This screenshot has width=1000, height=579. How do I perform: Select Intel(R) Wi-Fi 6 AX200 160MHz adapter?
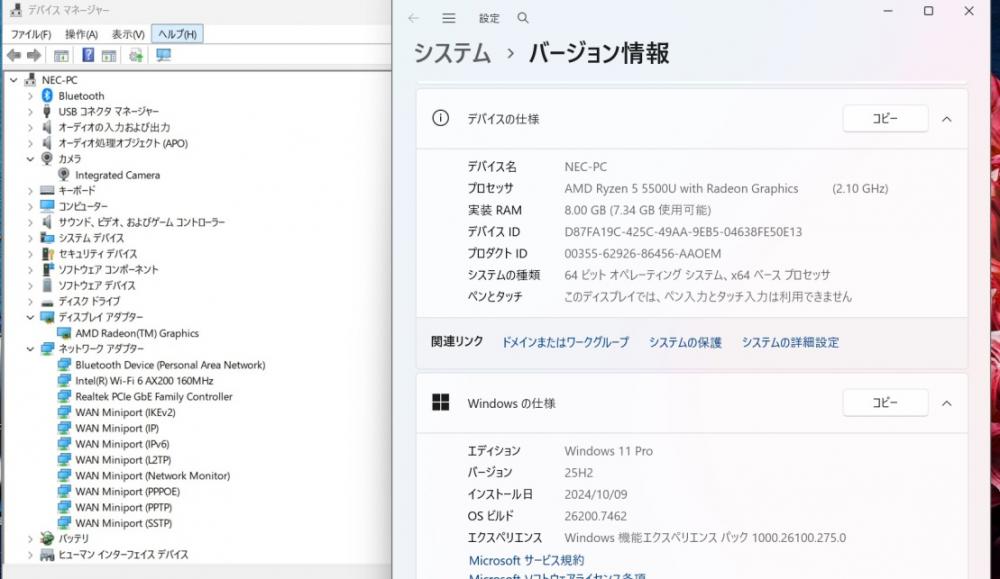pyautogui.click(x=144, y=381)
